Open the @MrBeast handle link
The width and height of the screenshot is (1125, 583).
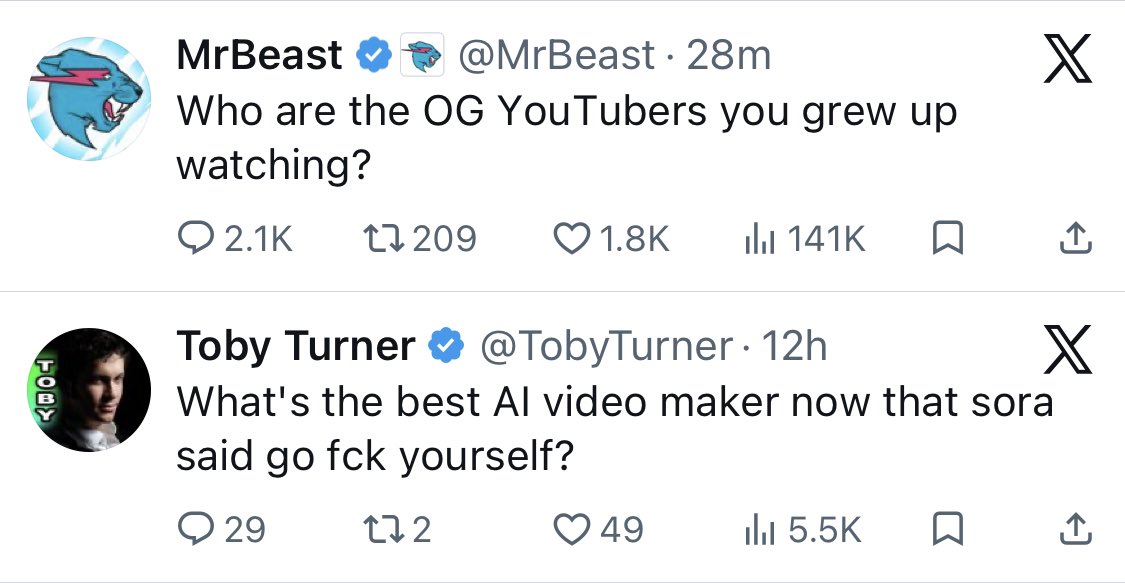556,56
